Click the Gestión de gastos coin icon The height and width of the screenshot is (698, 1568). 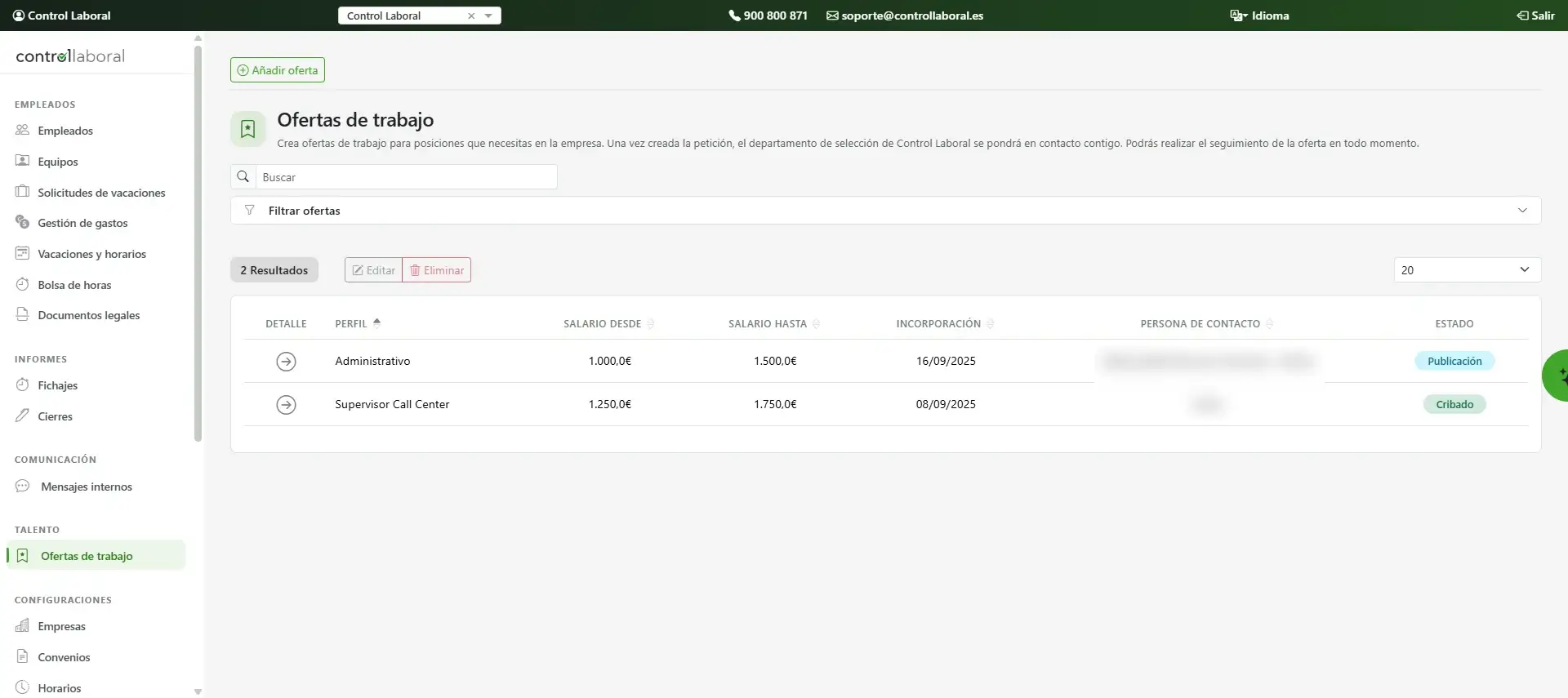(22, 222)
